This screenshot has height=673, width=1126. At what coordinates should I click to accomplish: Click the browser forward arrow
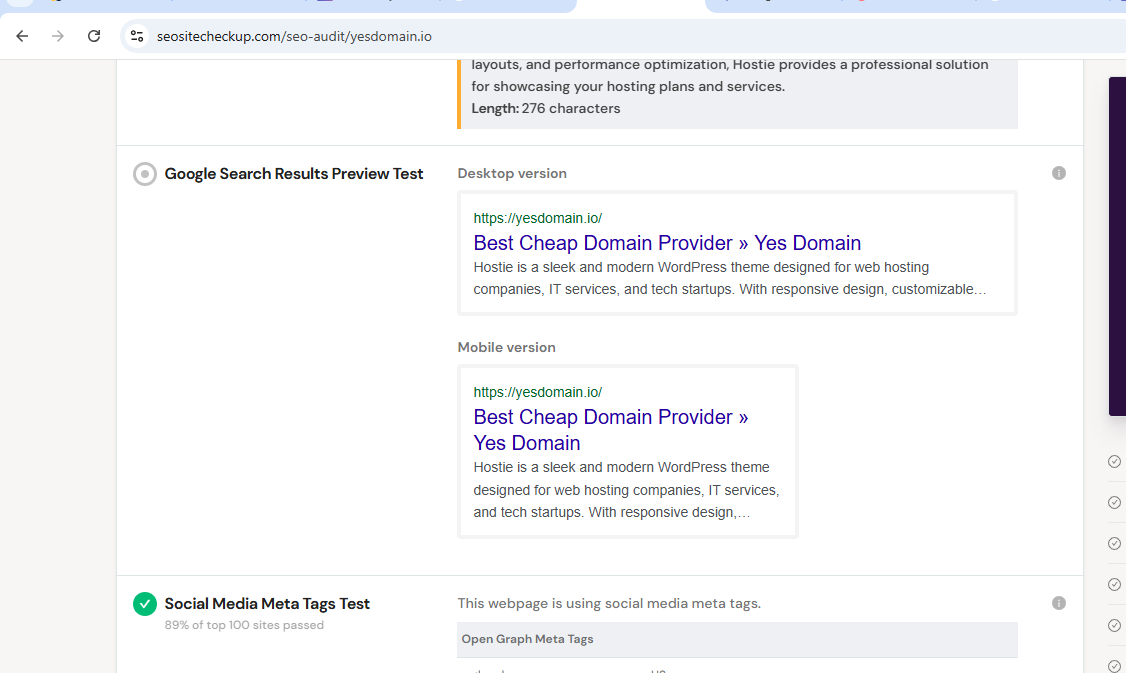(x=57, y=36)
